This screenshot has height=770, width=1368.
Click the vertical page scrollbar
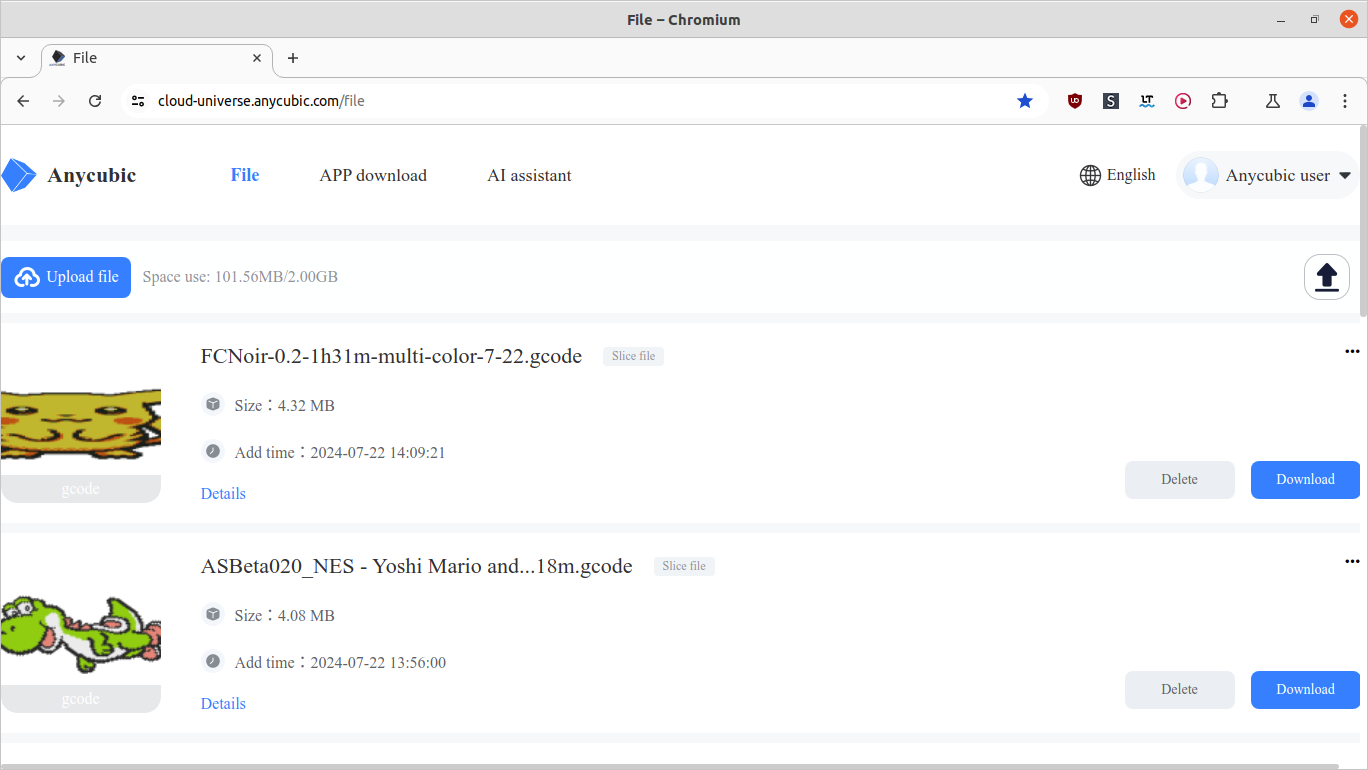[x=1363, y=220]
